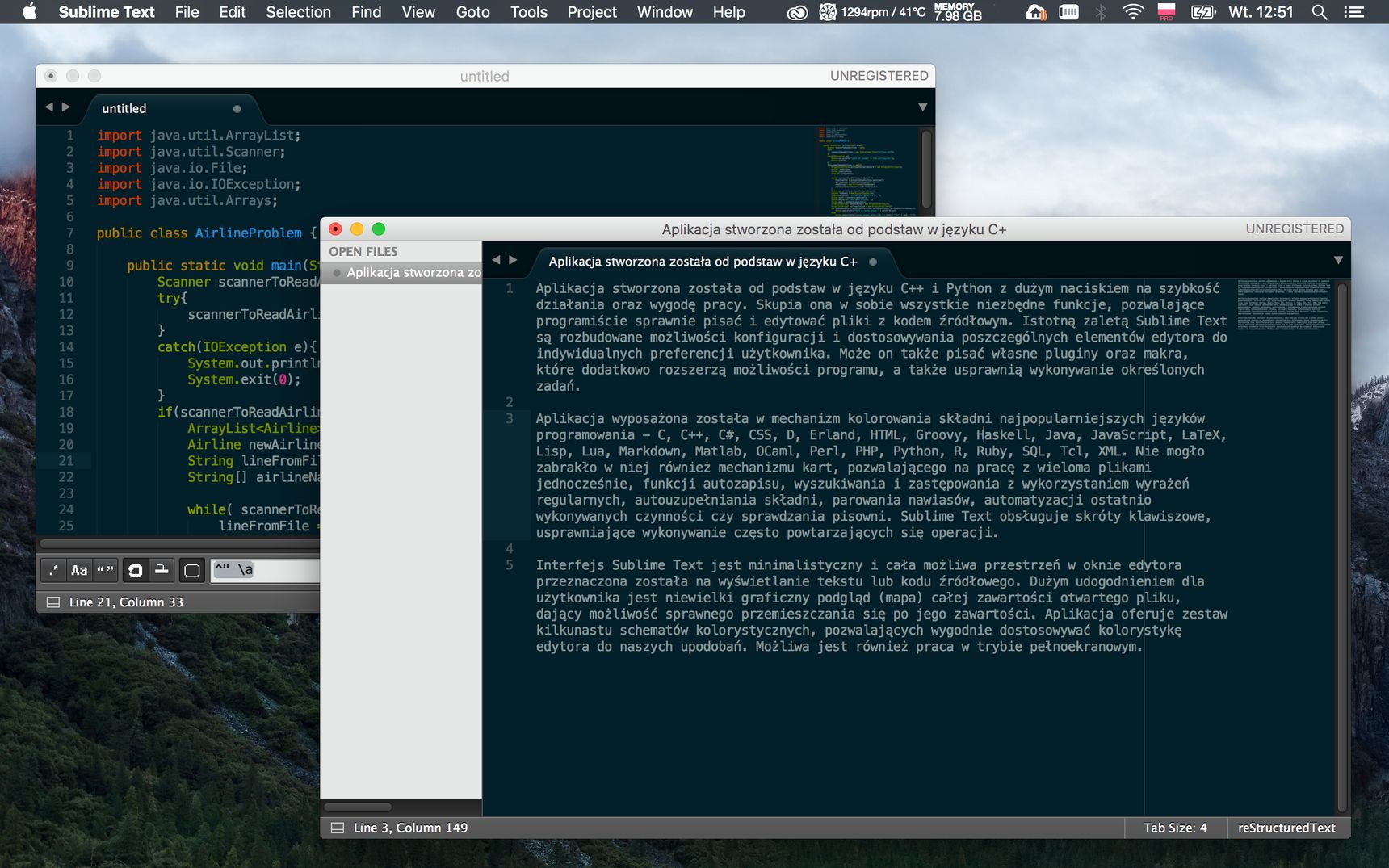
Task: Click 'AirlineProblem' class name in untitled window
Action: (x=248, y=233)
